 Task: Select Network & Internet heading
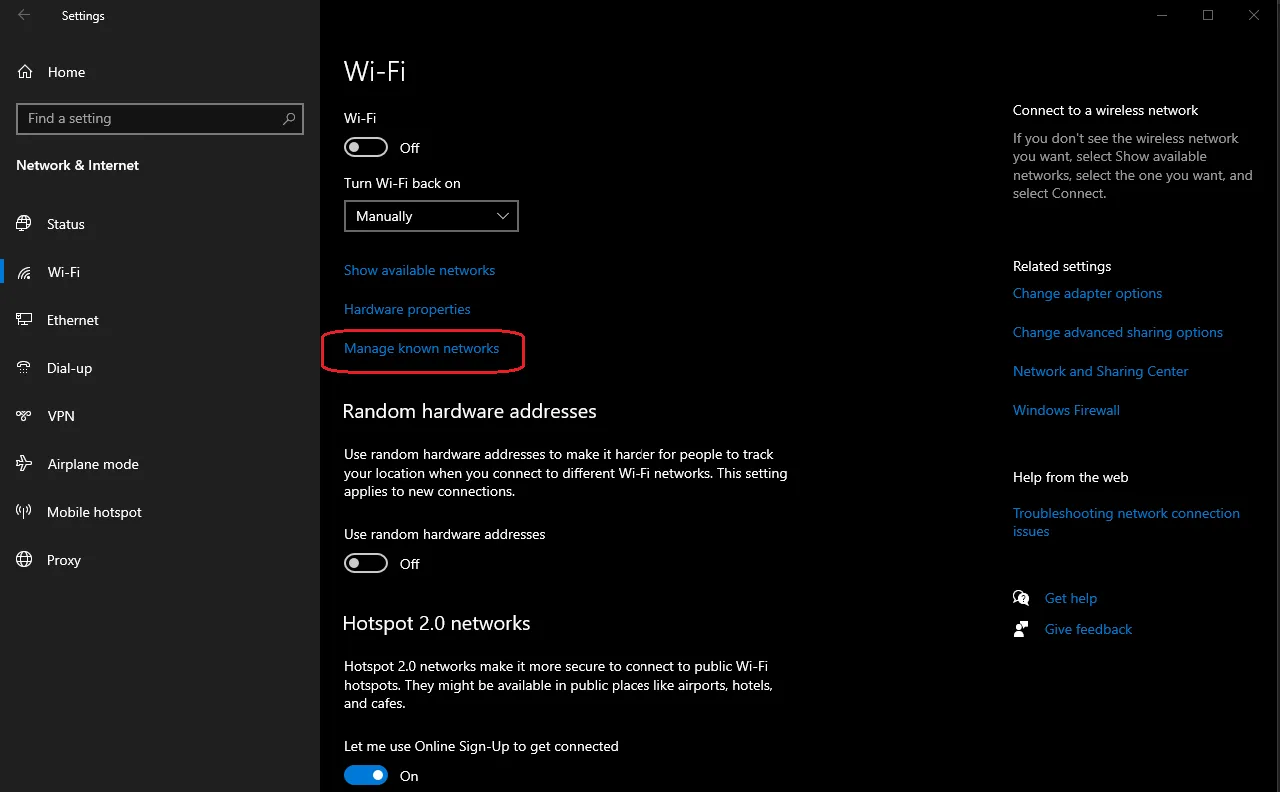[x=77, y=165]
